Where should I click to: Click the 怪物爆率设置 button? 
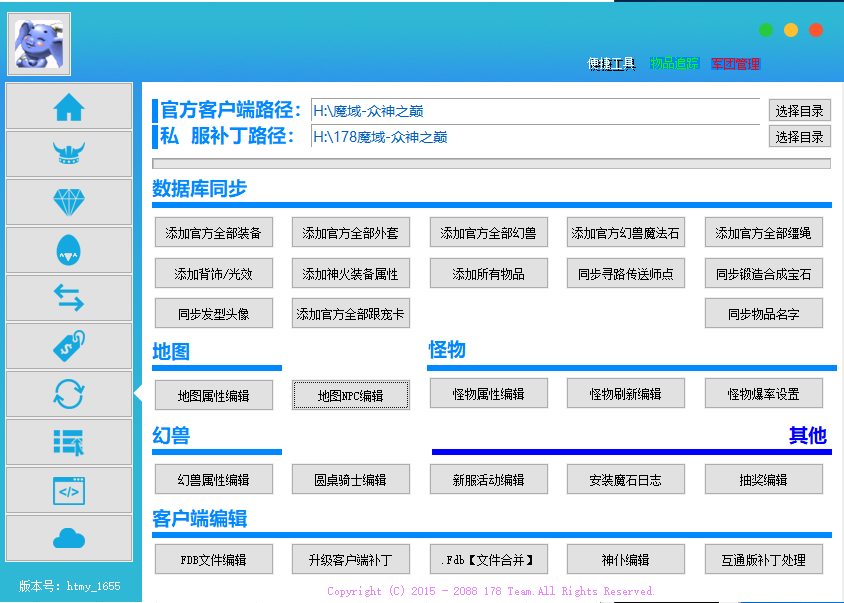[x=763, y=394]
